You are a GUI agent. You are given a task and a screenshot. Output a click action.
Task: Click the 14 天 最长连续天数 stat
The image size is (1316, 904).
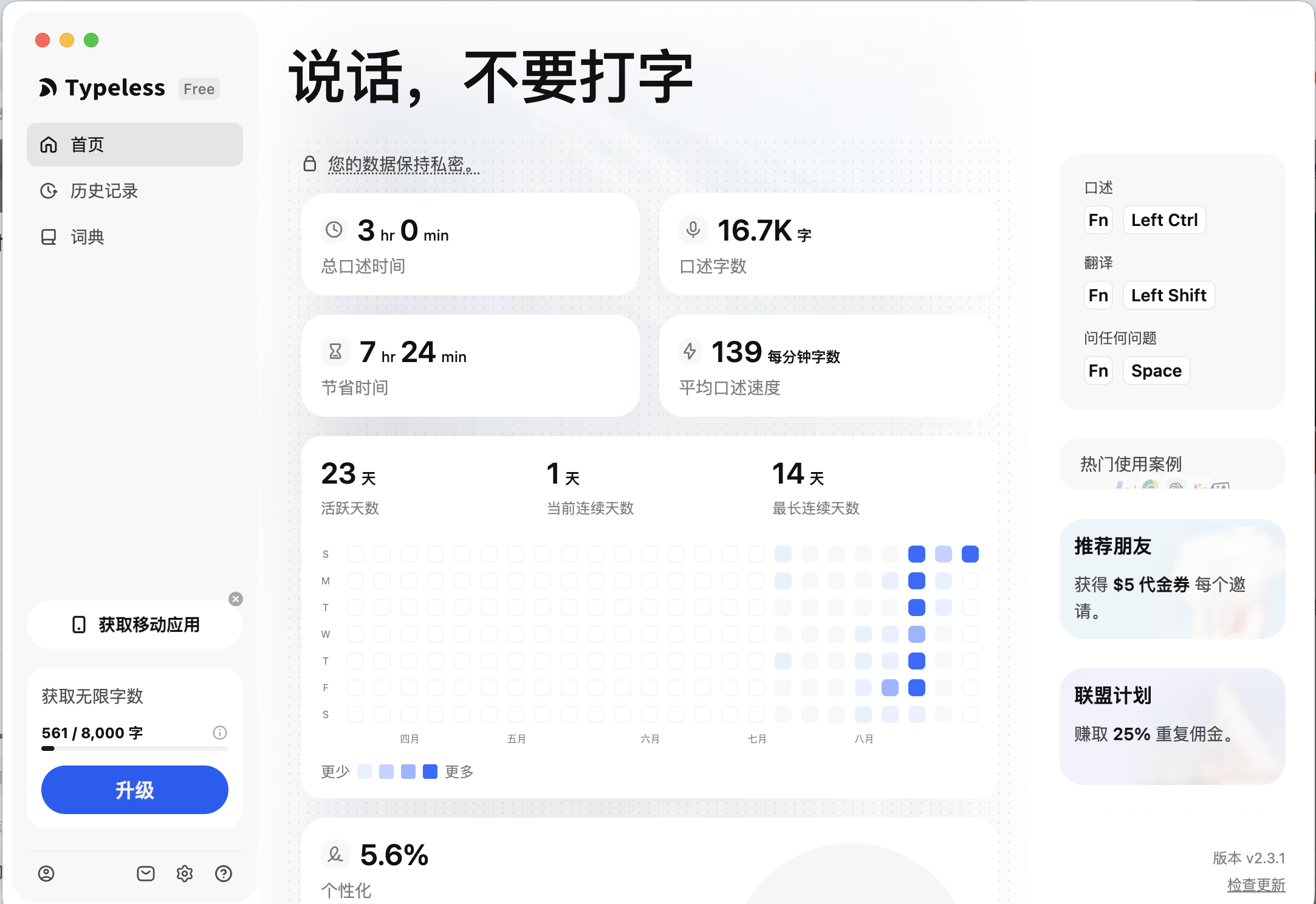815,487
